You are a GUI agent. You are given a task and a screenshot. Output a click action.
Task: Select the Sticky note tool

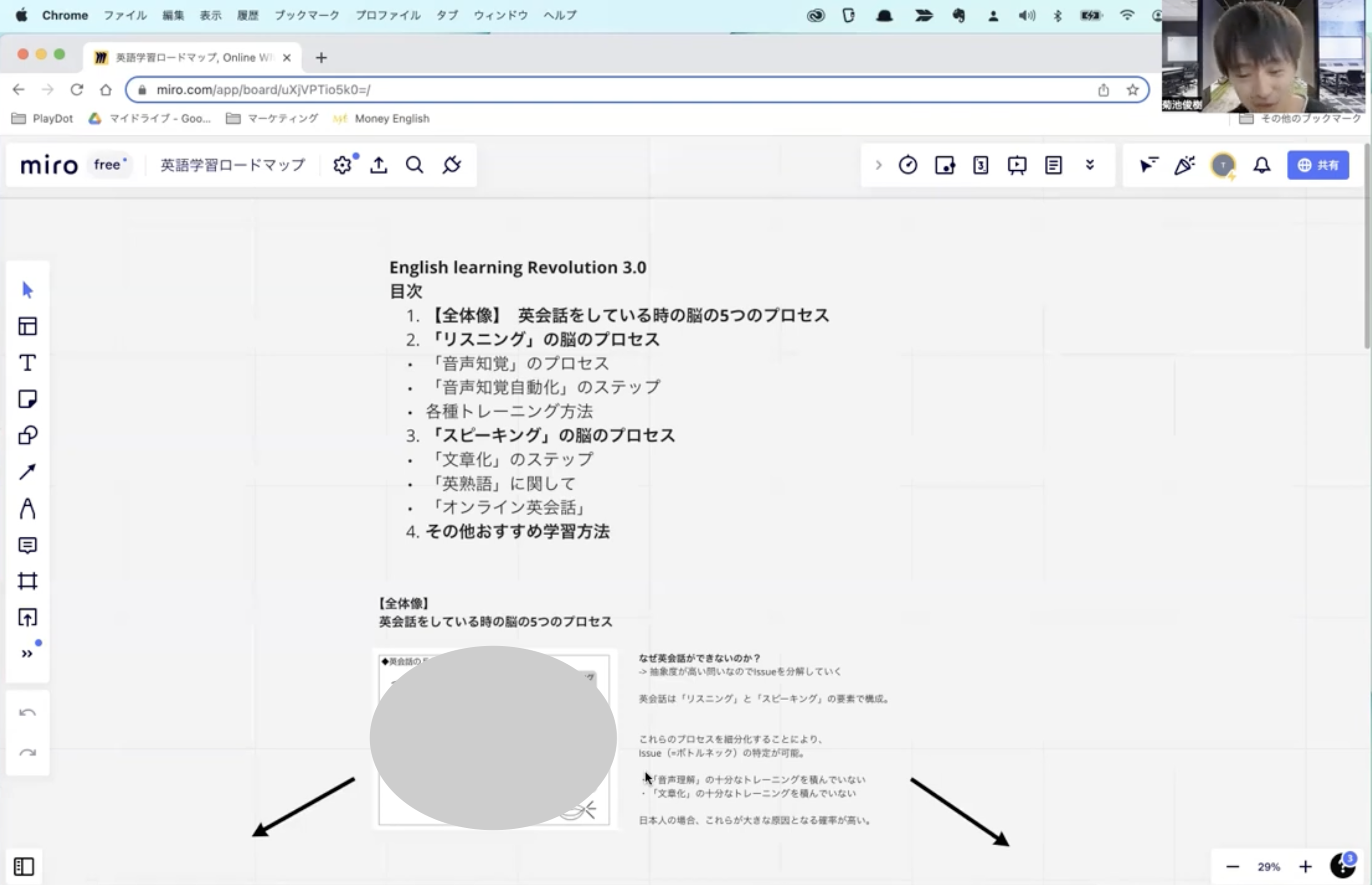[x=27, y=399]
